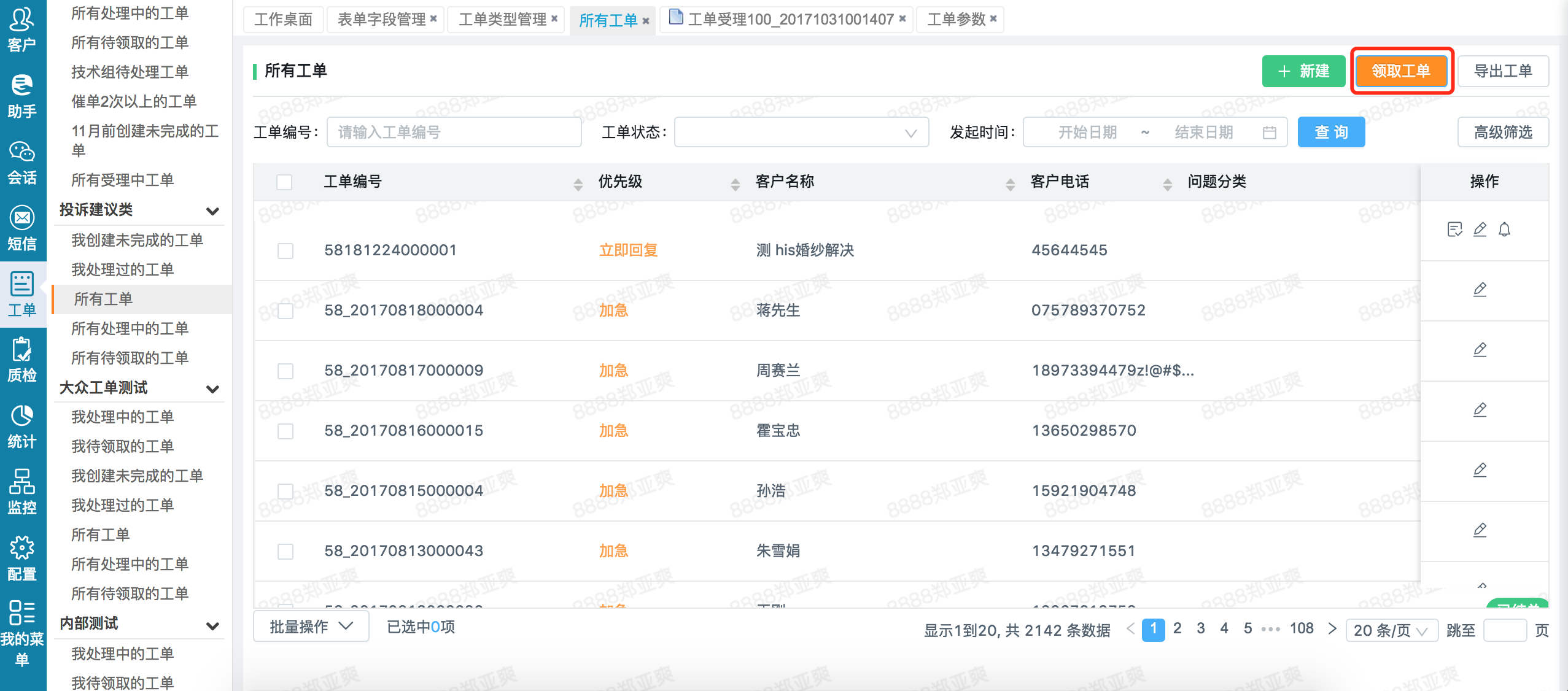Click edit icon for ticket 58_20170817000009
Screen dimensions: 1568x691
coord(1480,349)
